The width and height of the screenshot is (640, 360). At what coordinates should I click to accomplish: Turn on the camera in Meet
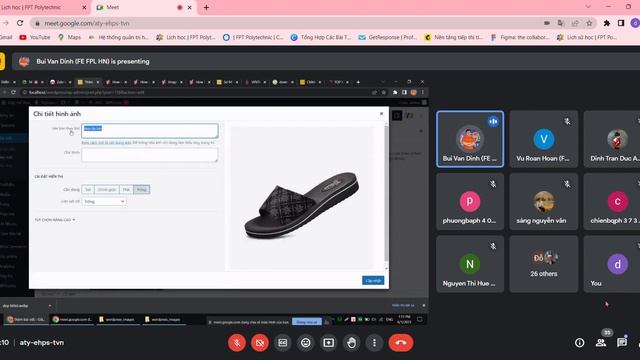[x=260, y=343]
